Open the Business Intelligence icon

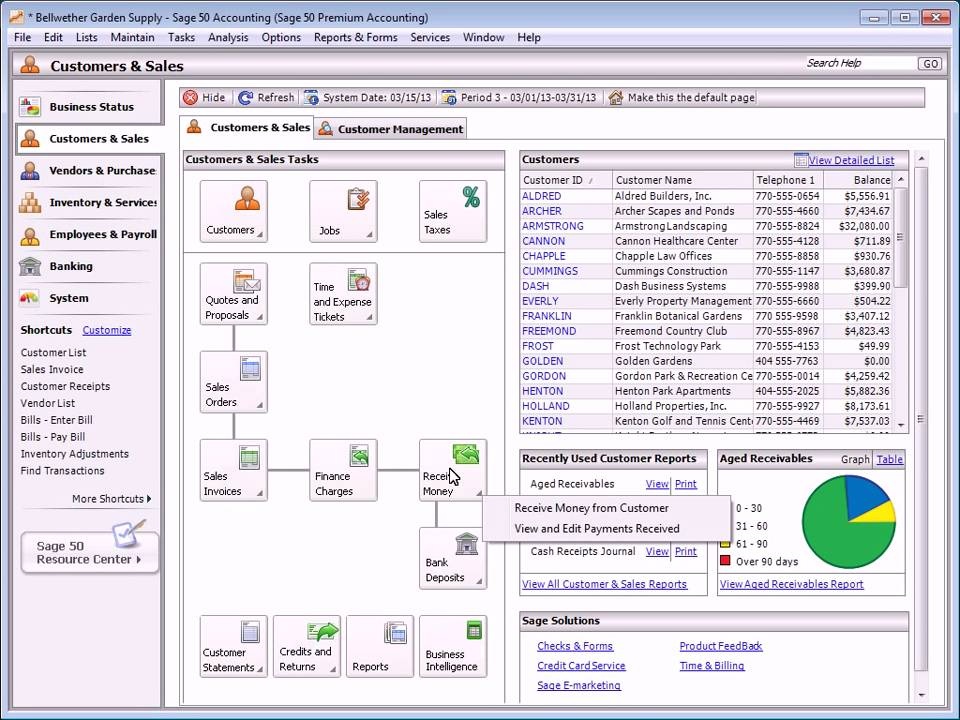click(453, 647)
